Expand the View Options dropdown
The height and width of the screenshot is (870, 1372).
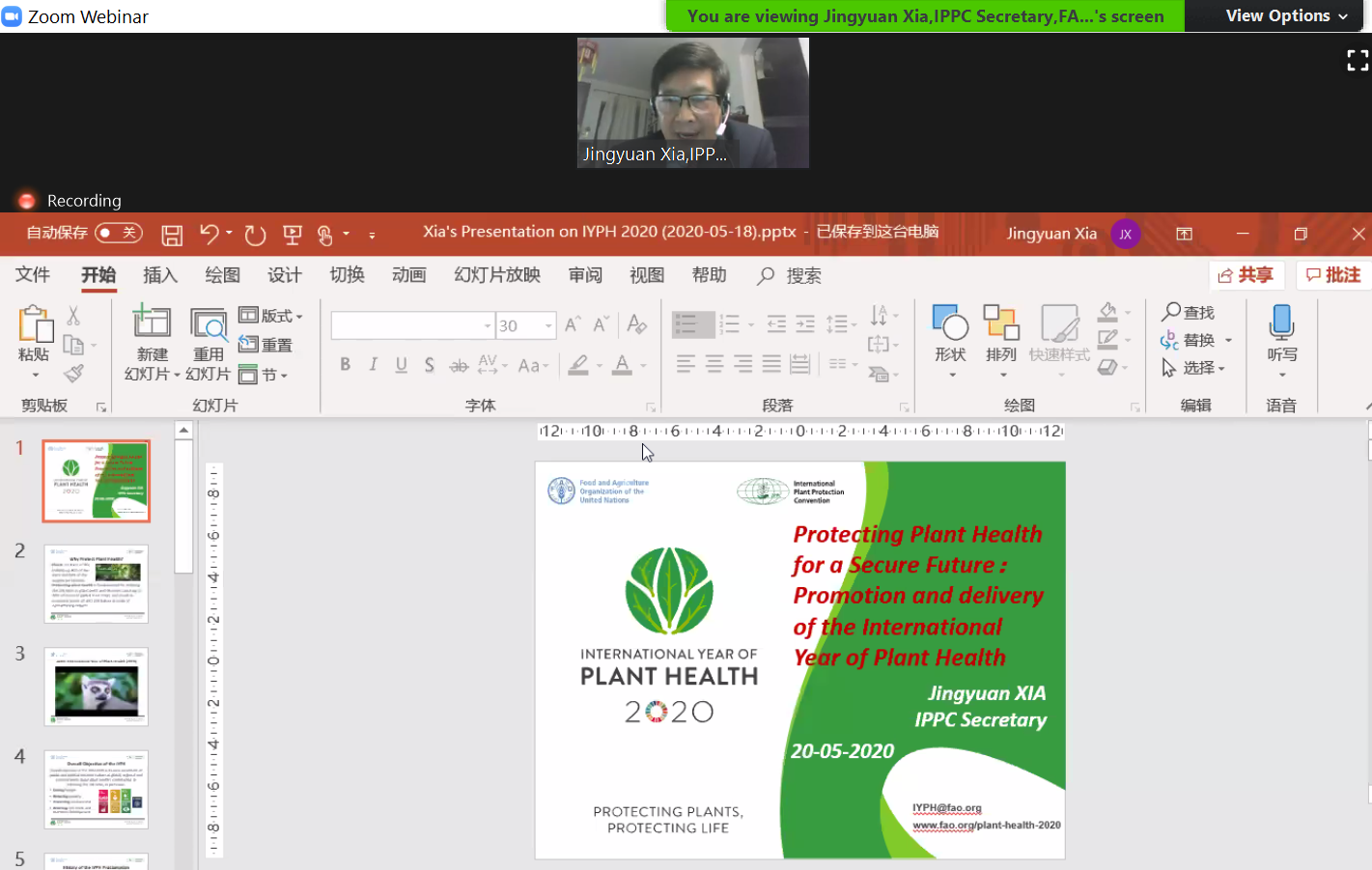(1285, 15)
